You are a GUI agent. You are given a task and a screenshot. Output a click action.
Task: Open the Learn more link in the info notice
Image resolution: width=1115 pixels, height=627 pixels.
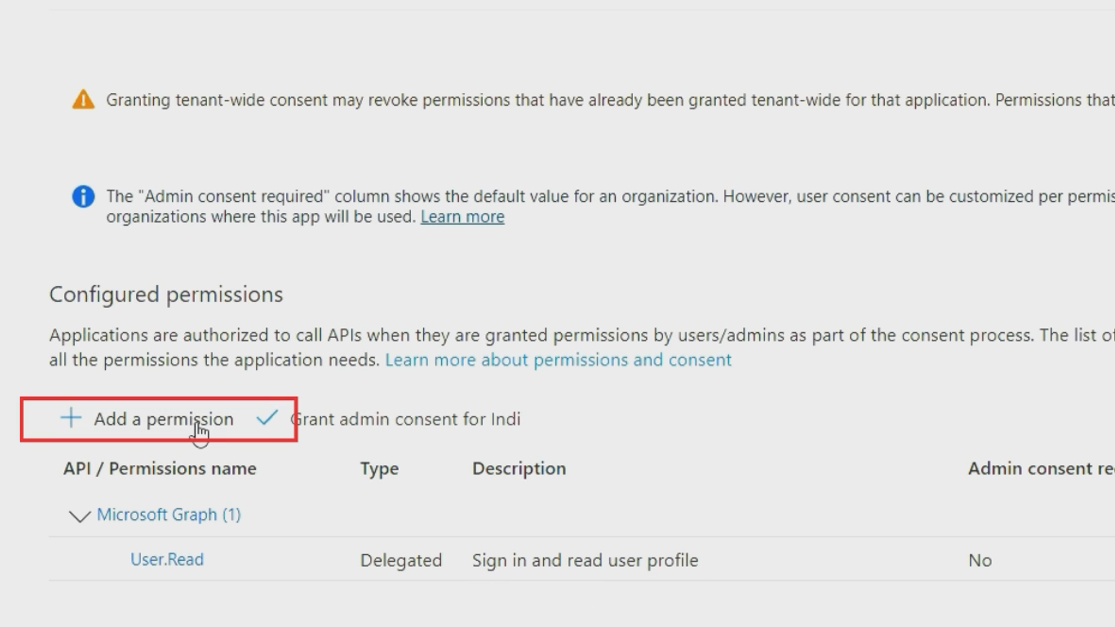click(x=462, y=217)
